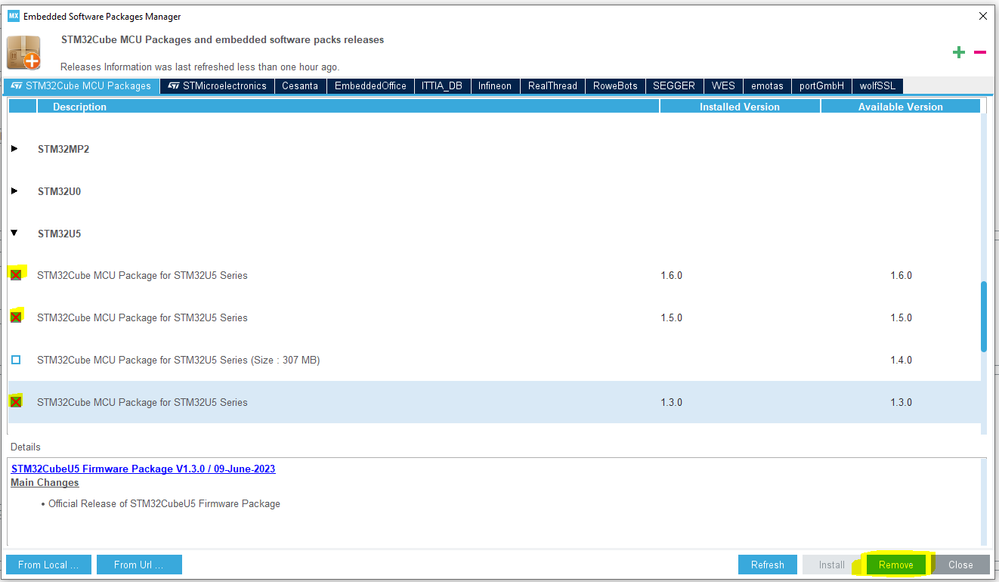Uncheck the STM32U5 version 1.5.0 package checkbox
This screenshot has height=582, width=999.
click(x=16, y=317)
